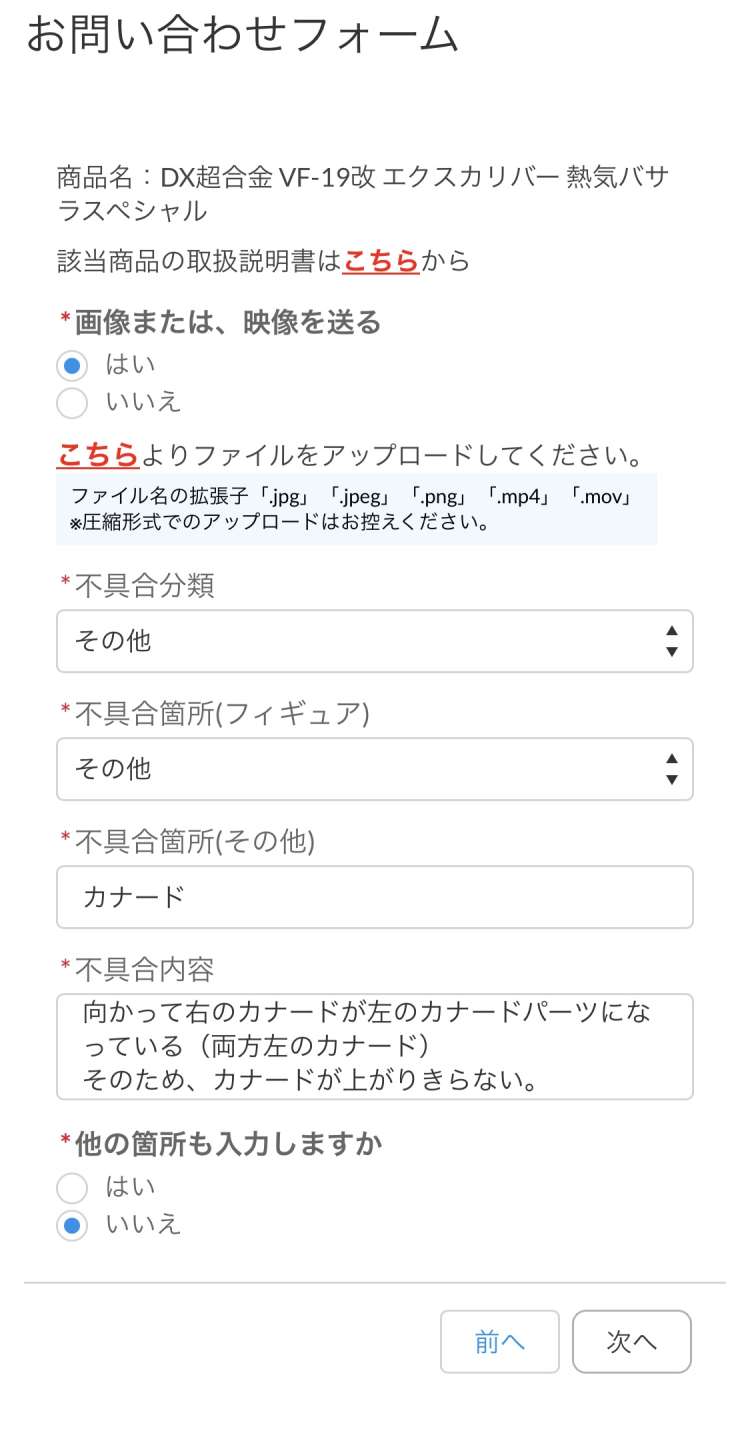Click the お問い合わせフォーム page heading
This screenshot has width=750, height=1429.
click(242, 36)
